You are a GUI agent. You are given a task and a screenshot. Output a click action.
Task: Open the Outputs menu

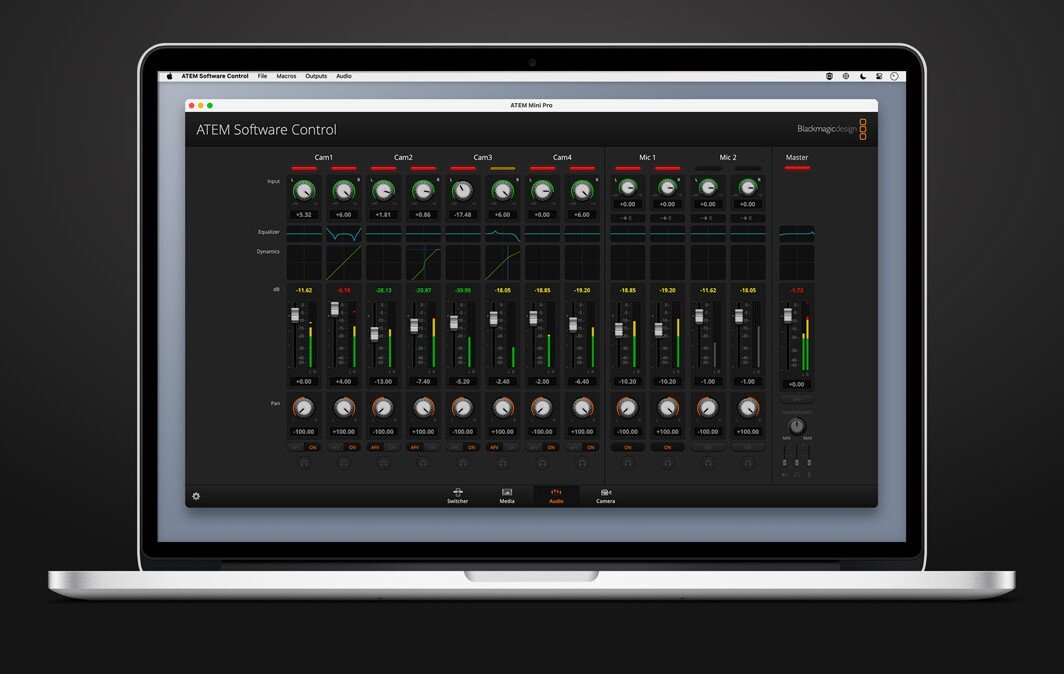[316, 76]
